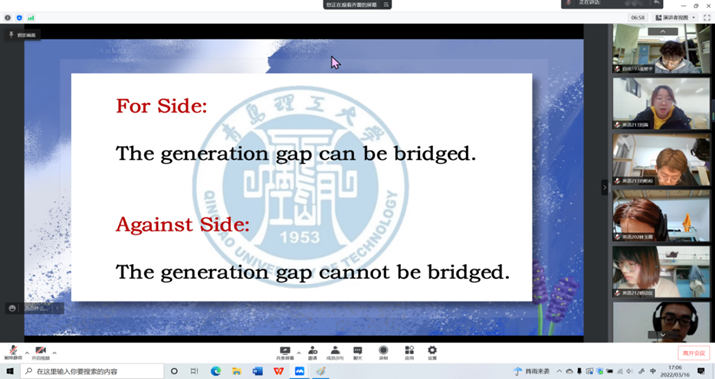The height and width of the screenshot is (379, 715).
Task: Expand the video options arrow beside camera
Action: (x=54, y=353)
